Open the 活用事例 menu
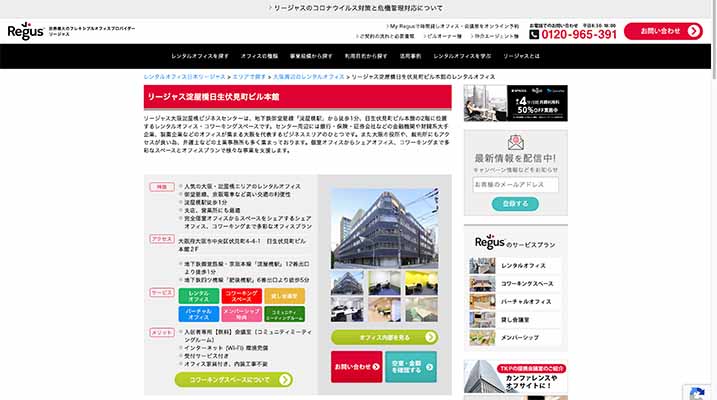The width and height of the screenshot is (717, 400). [410, 56]
